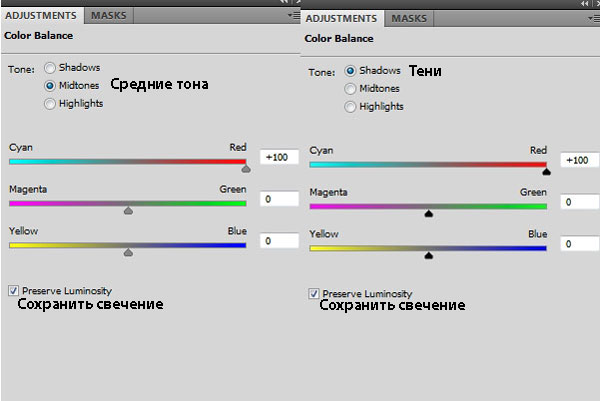Click Magenta-Green slider handle in left panel

[x=128, y=210]
